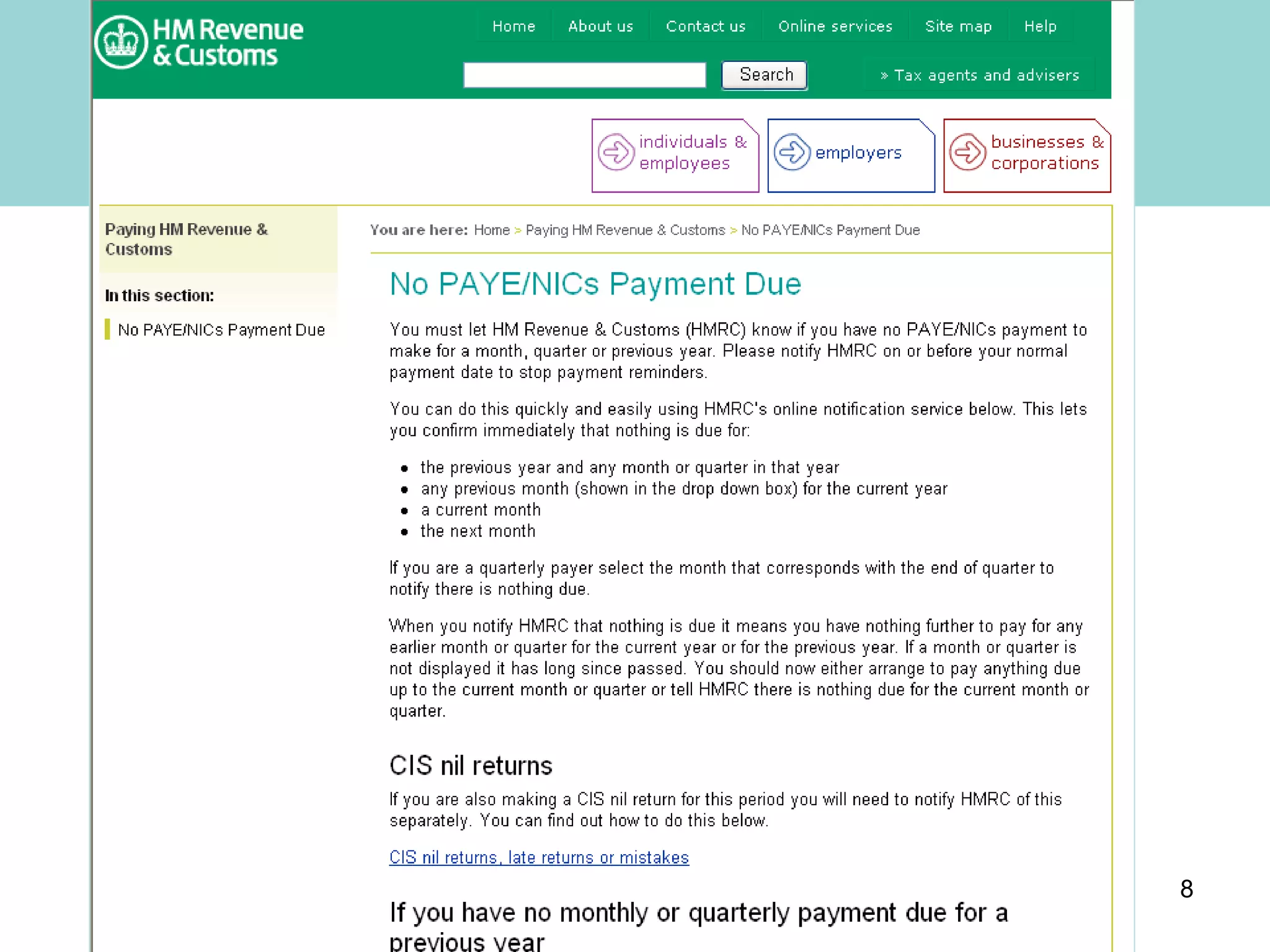Click the red arrow icon for businesses
The image size is (1270, 952).
coord(967,152)
